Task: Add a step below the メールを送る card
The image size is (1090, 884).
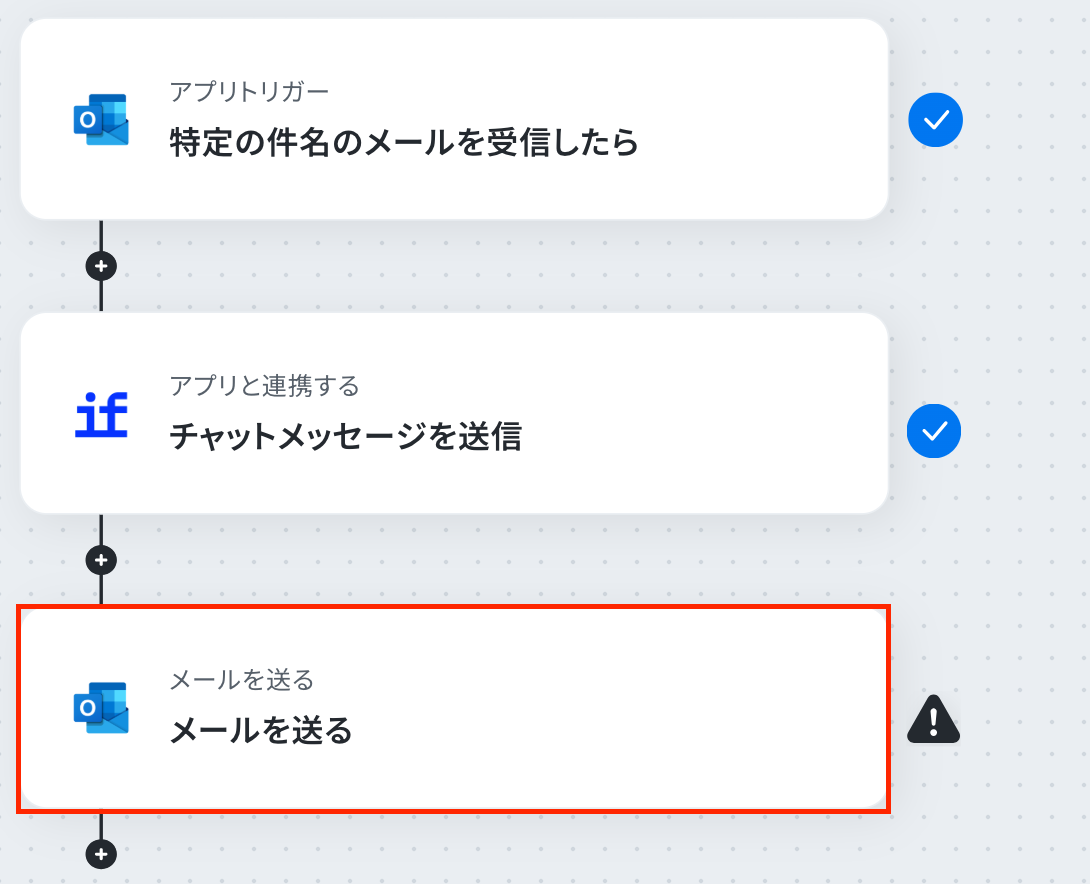Action: pyautogui.click(x=101, y=854)
